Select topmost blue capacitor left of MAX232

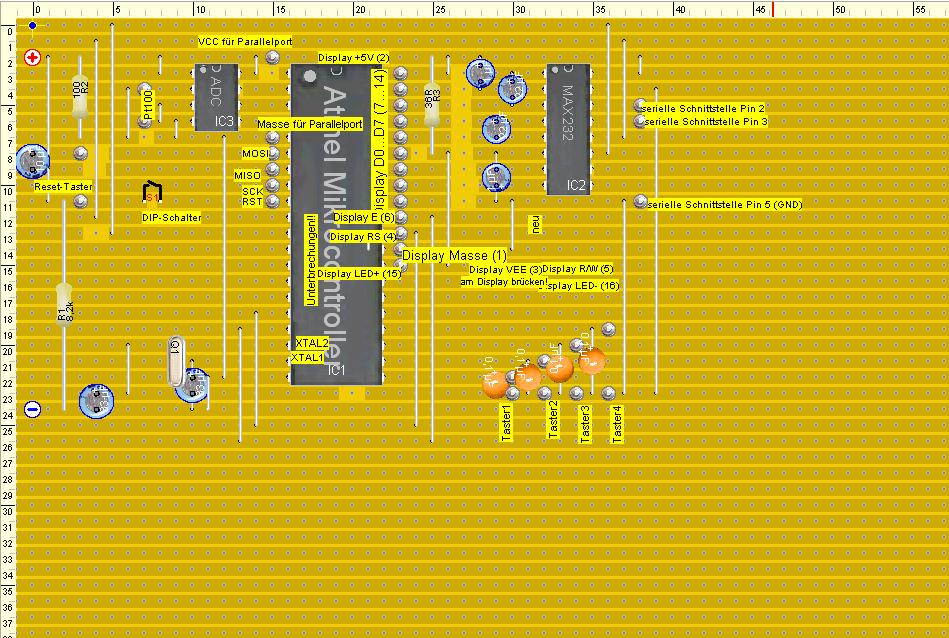481,73
